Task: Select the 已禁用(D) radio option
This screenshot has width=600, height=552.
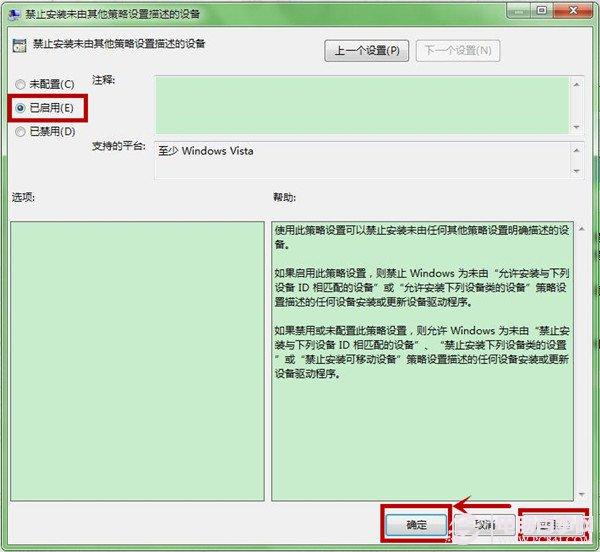Action: coord(45,132)
